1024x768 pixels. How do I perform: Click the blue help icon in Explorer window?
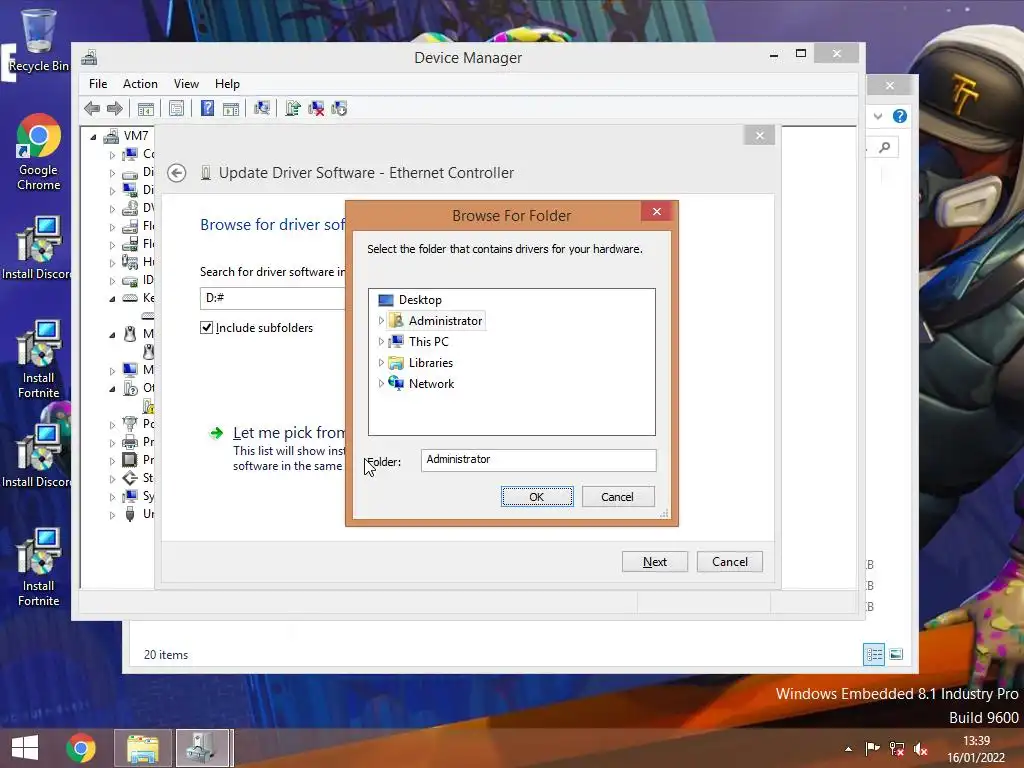900,116
